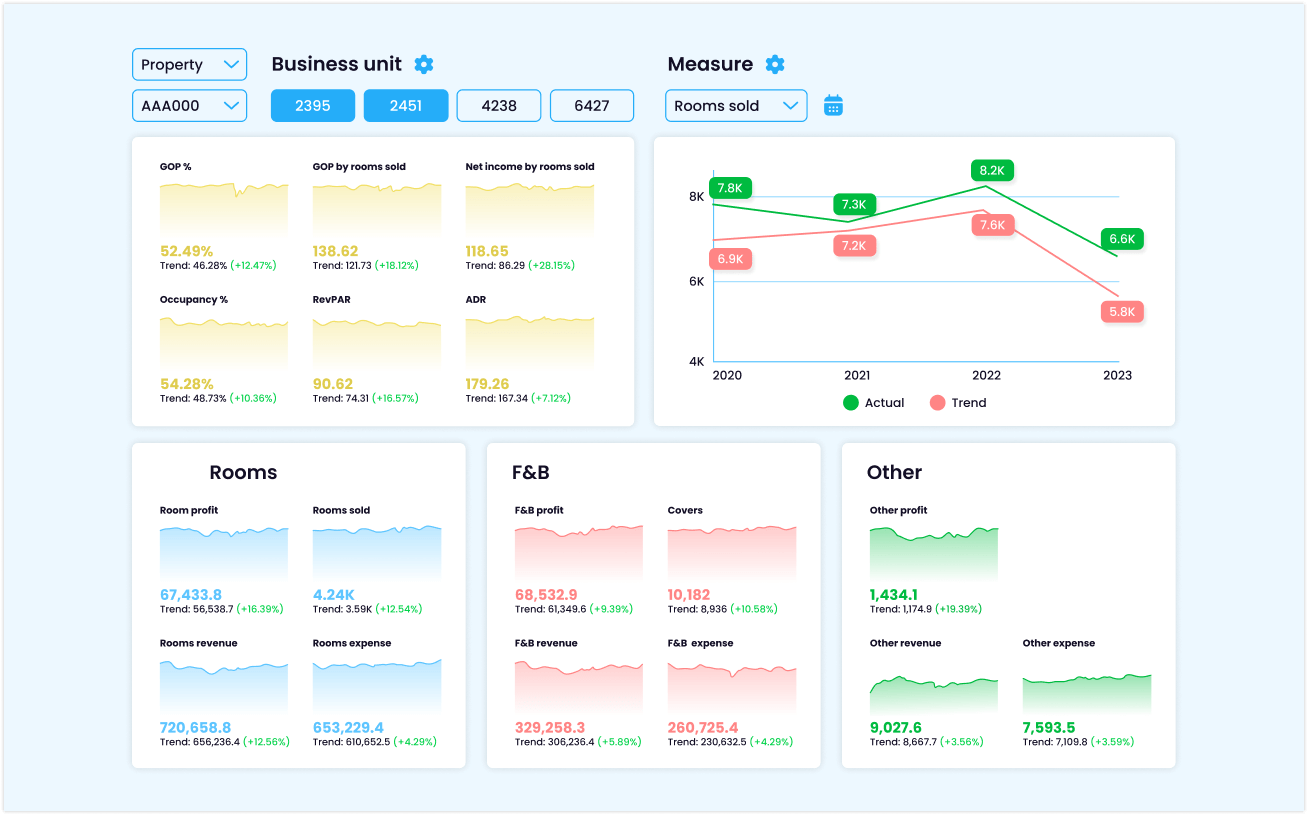Select the Covers value 10,182
Screen dimensions: 1308x815
pos(689,595)
